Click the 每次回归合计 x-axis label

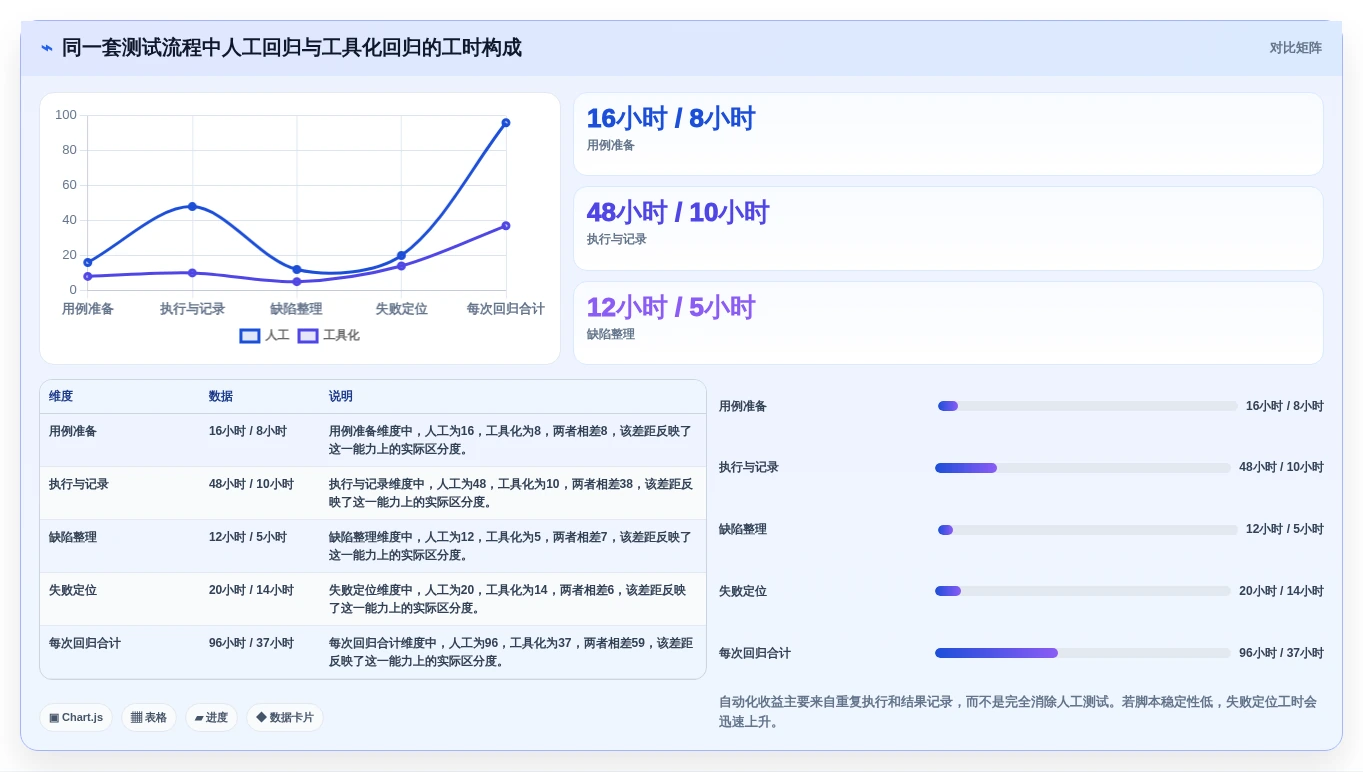[x=506, y=309]
